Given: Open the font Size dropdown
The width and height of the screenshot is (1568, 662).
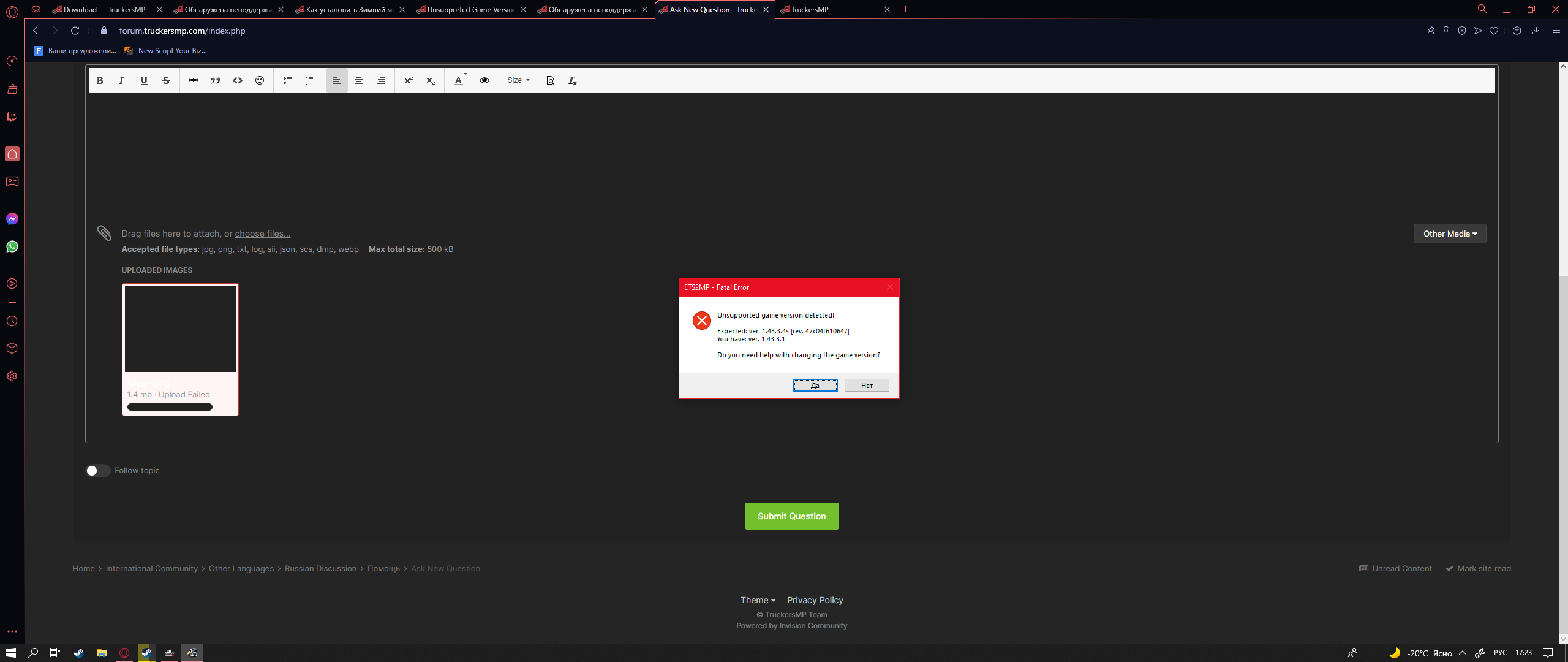Looking at the screenshot, I should (518, 80).
